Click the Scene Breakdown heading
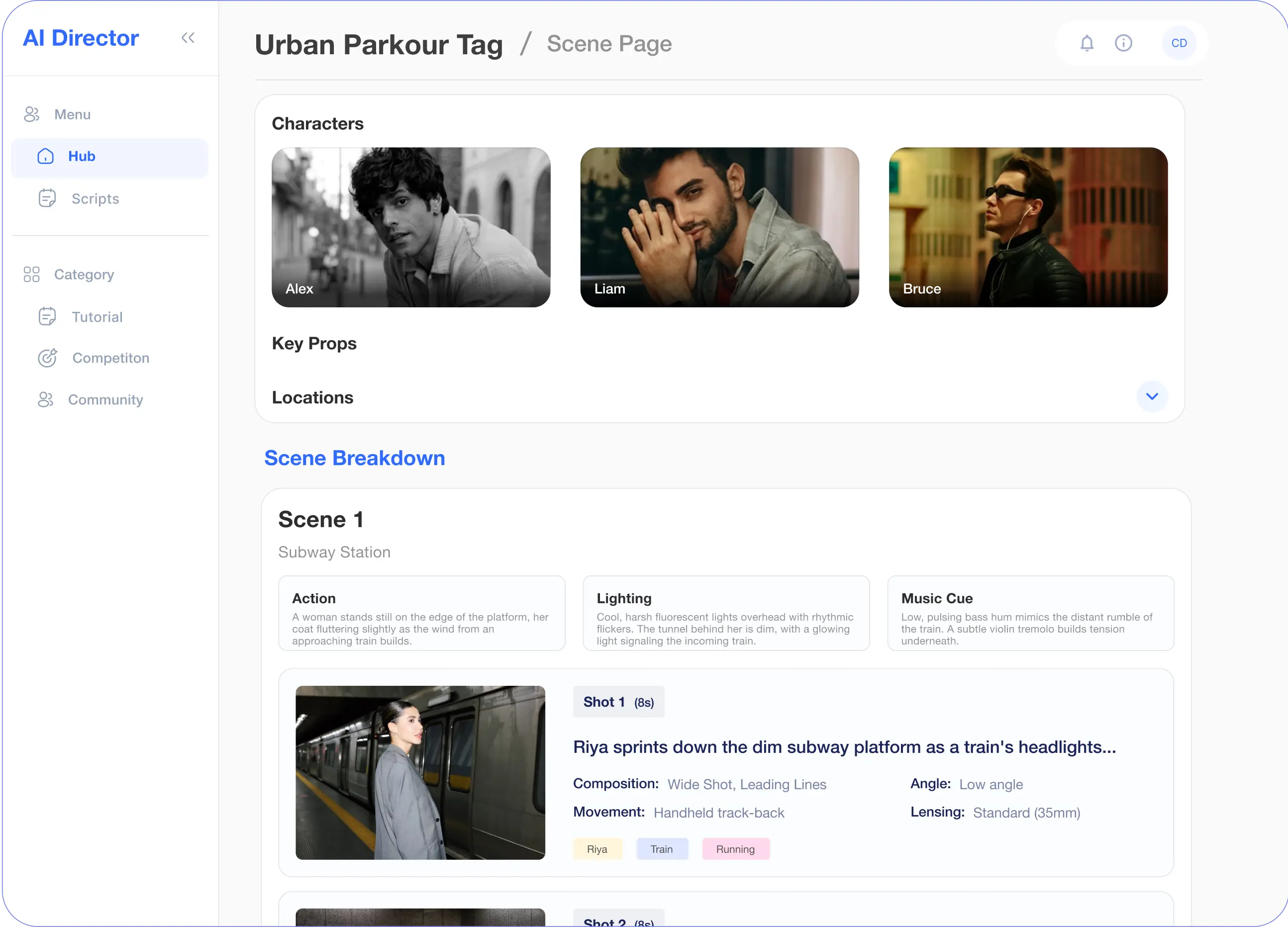The height and width of the screenshot is (927, 1288). tap(355, 458)
